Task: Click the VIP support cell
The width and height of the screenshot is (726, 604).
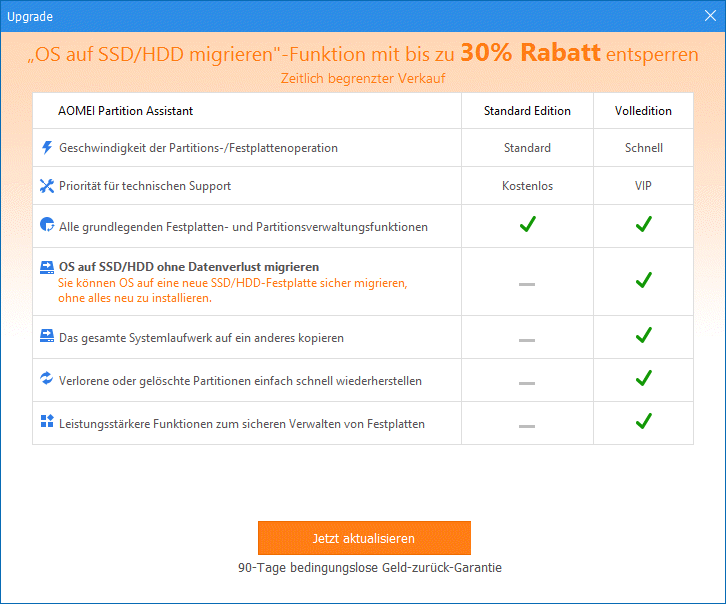Action: (643, 186)
